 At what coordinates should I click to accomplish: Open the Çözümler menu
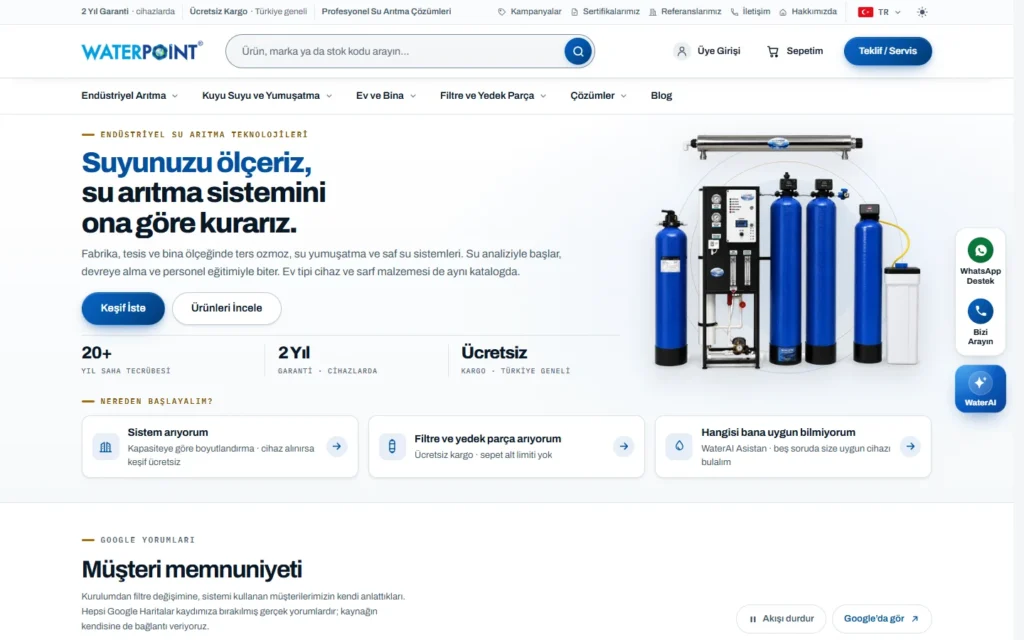pos(599,95)
